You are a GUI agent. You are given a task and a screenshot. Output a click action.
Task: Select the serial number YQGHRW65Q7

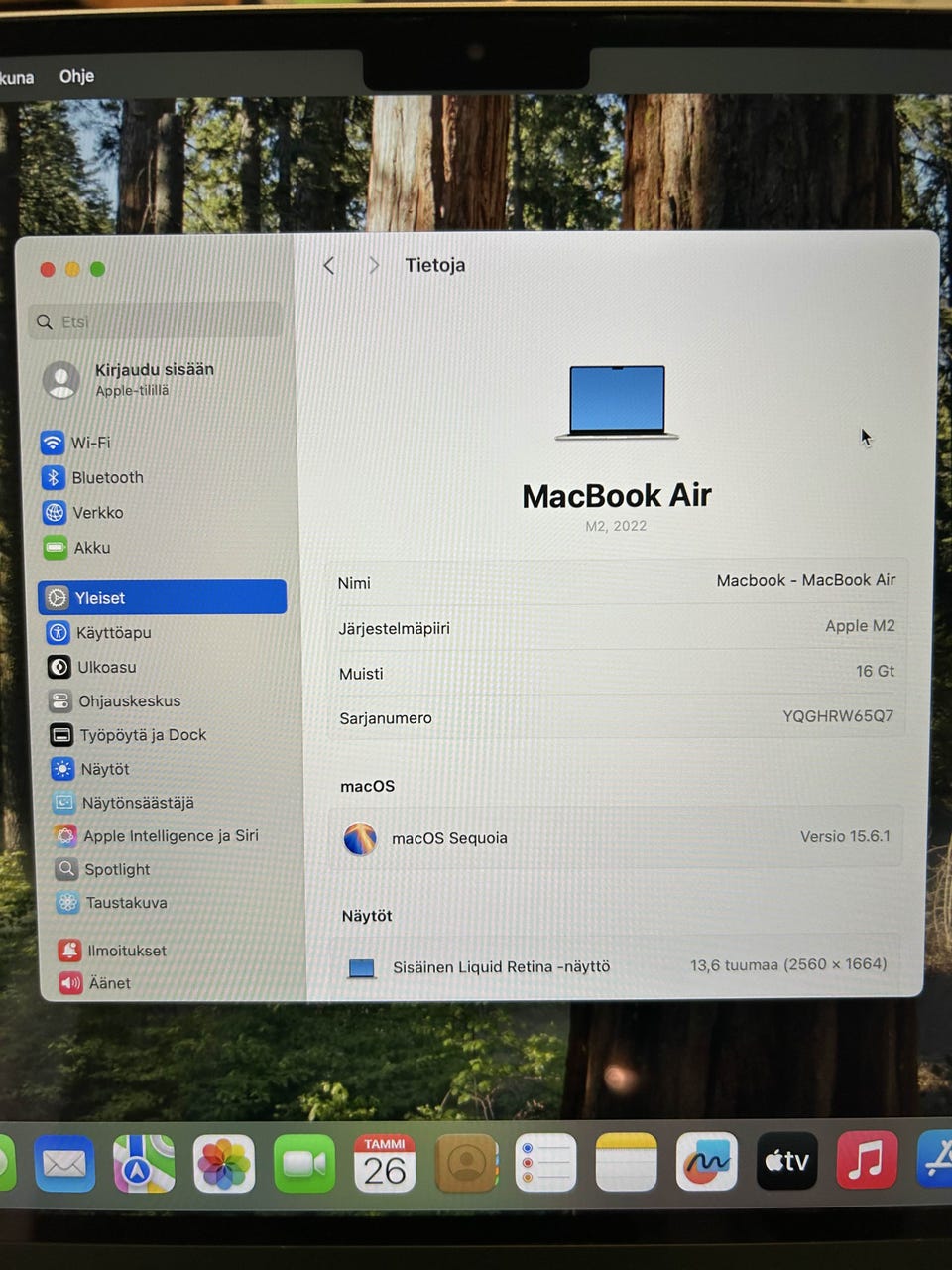point(838,716)
